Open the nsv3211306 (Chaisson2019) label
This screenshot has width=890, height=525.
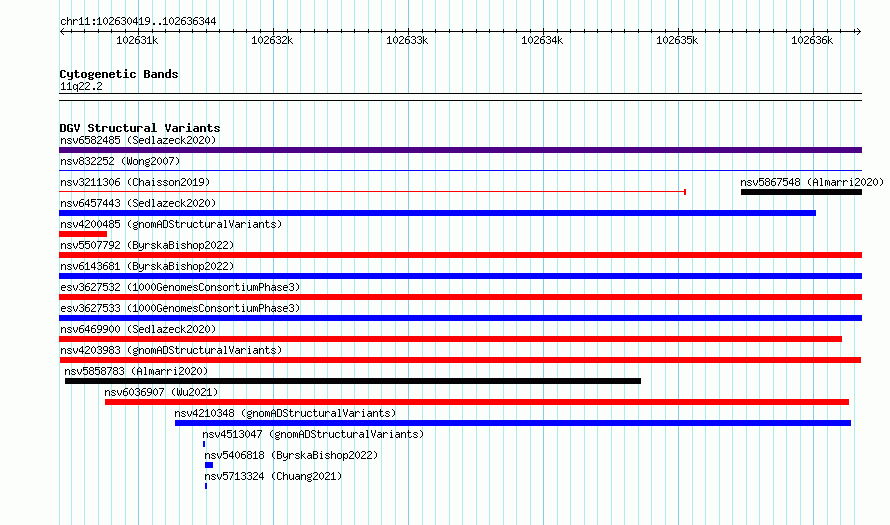pos(135,182)
